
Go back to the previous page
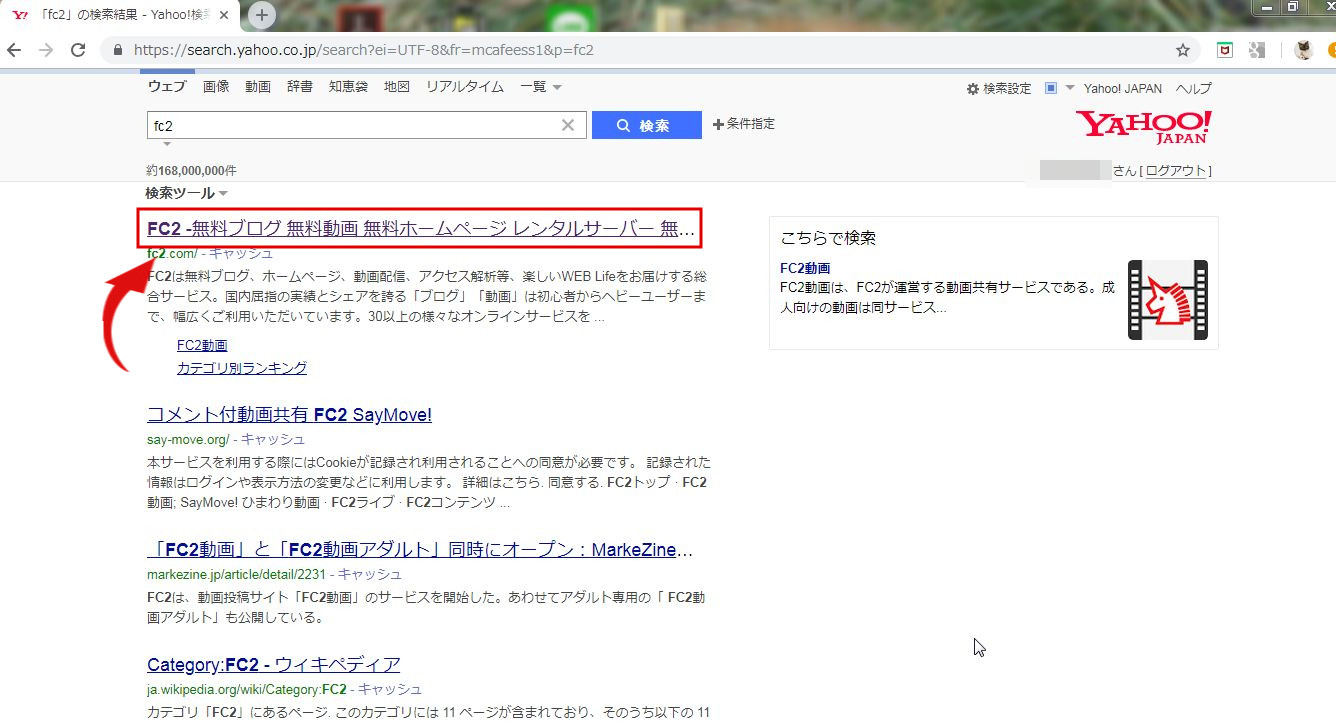[14, 50]
